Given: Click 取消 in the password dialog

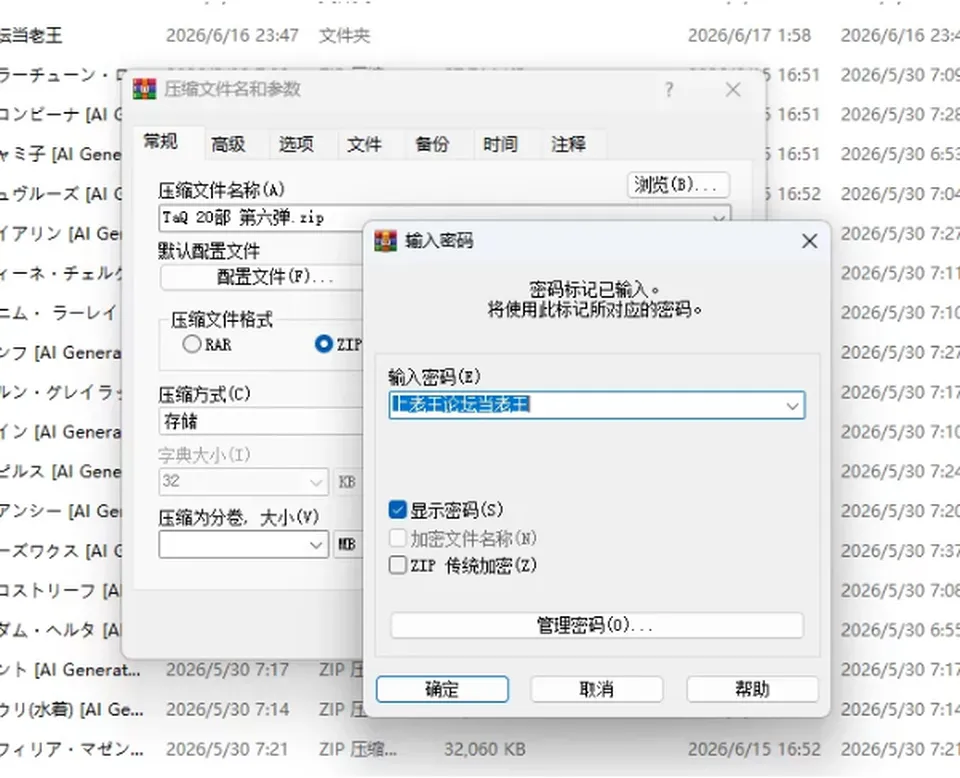Looking at the screenshot, I should point(596,689).
